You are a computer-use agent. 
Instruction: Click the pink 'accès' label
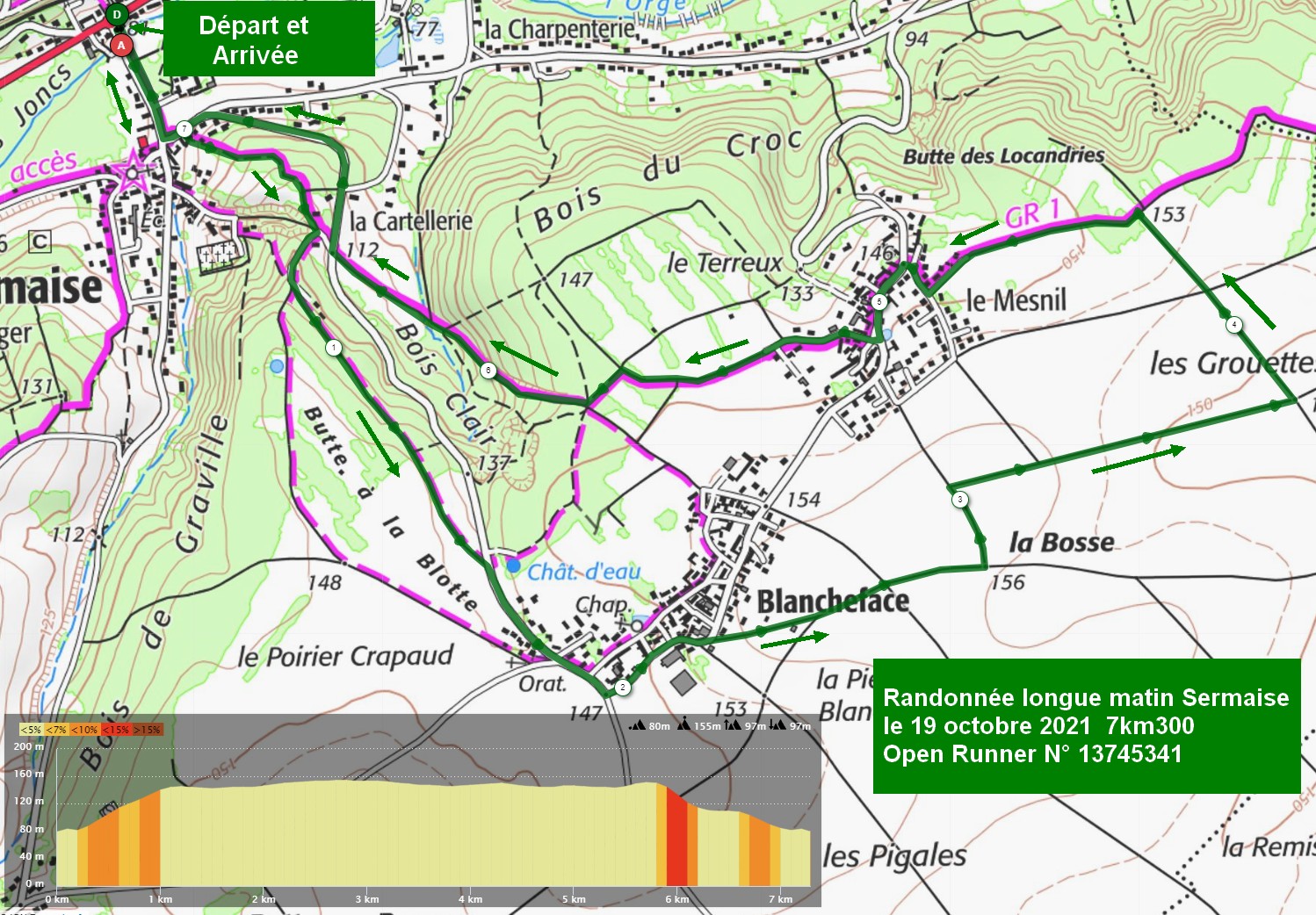click(44, 167)
